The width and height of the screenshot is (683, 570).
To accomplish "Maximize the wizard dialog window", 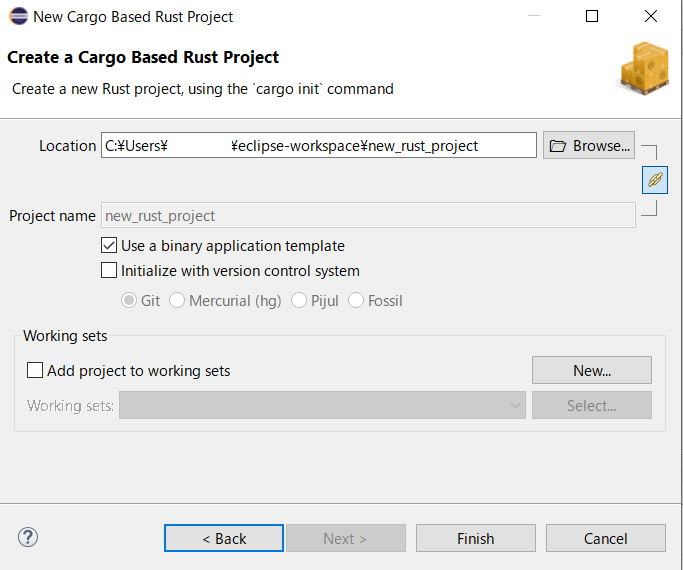I will 592,17.
